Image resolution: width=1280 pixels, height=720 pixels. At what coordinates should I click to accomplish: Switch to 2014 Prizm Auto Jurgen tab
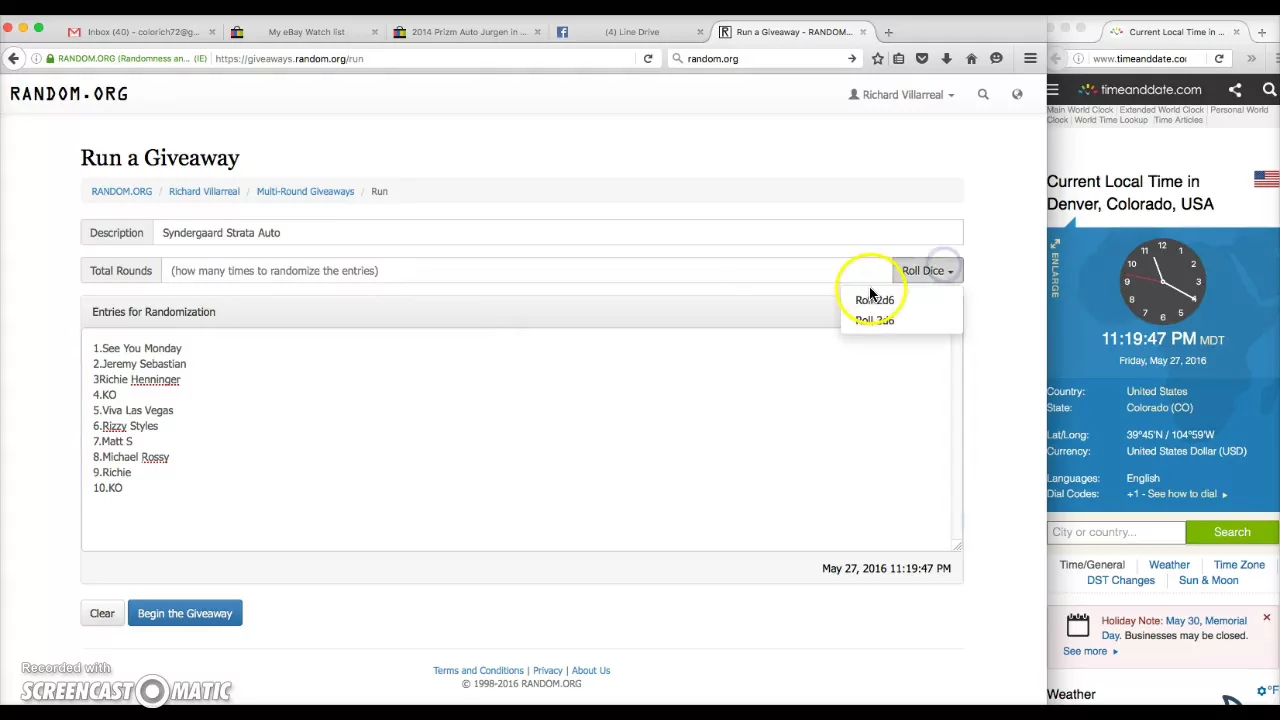(x=467, y=32)
